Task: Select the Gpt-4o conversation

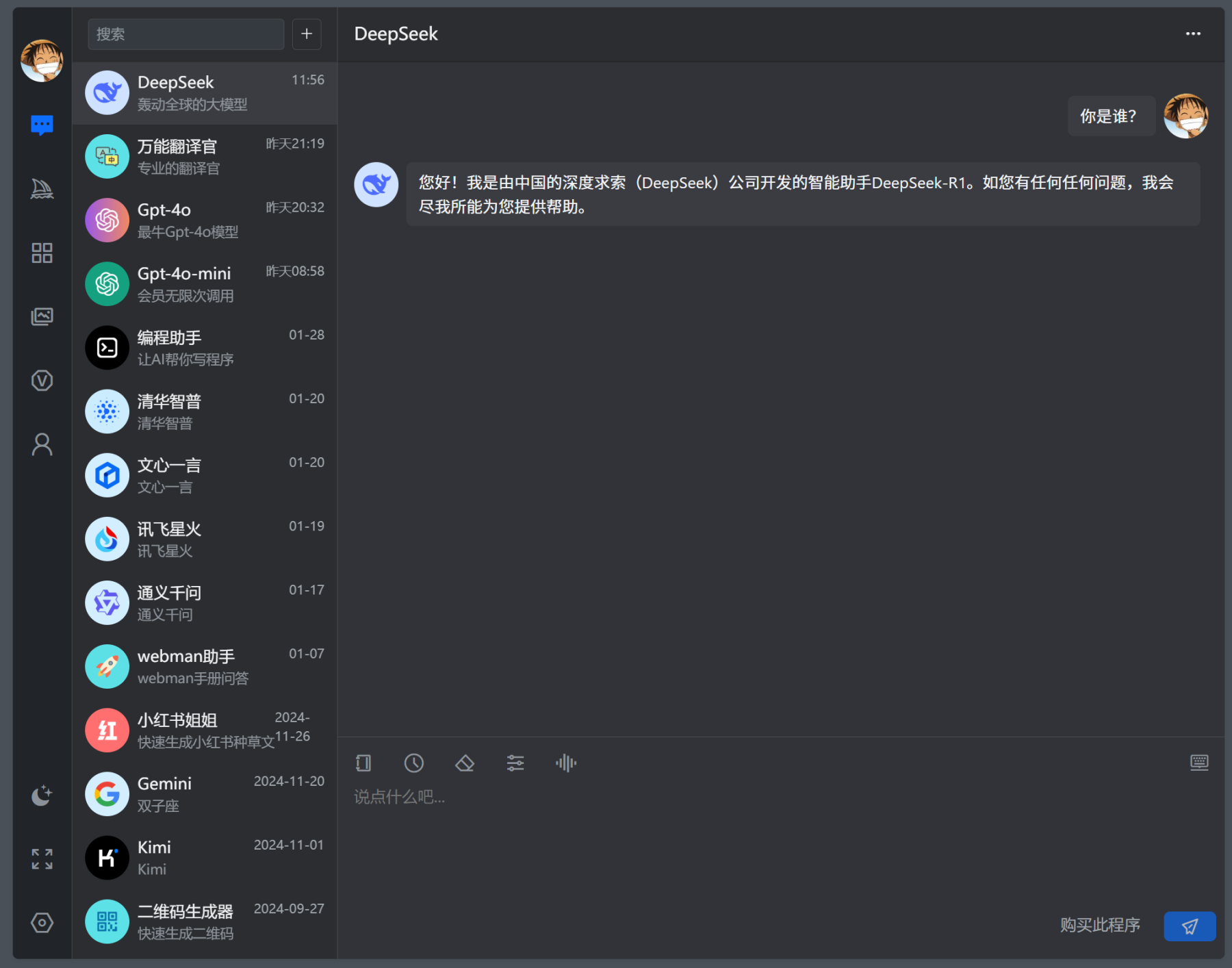Action: coord(205,220)
